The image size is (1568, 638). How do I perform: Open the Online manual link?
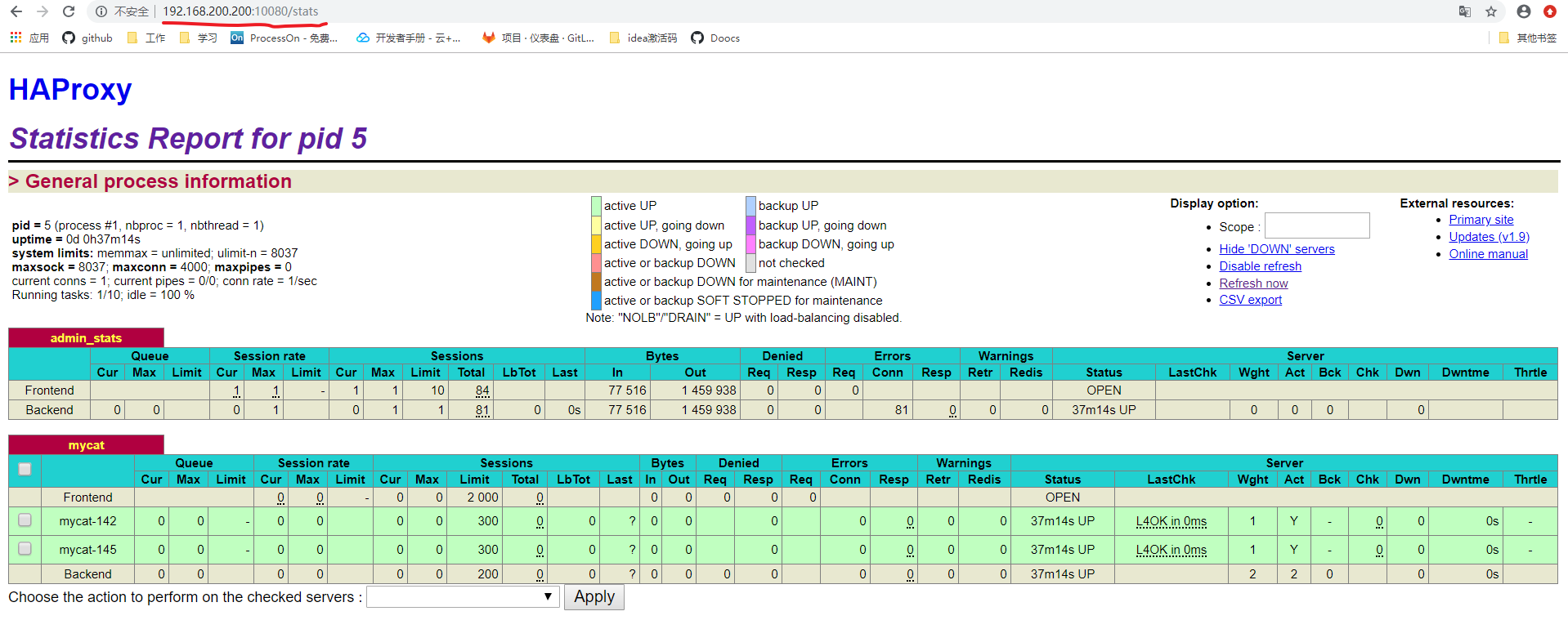(x=1488, y=254)
